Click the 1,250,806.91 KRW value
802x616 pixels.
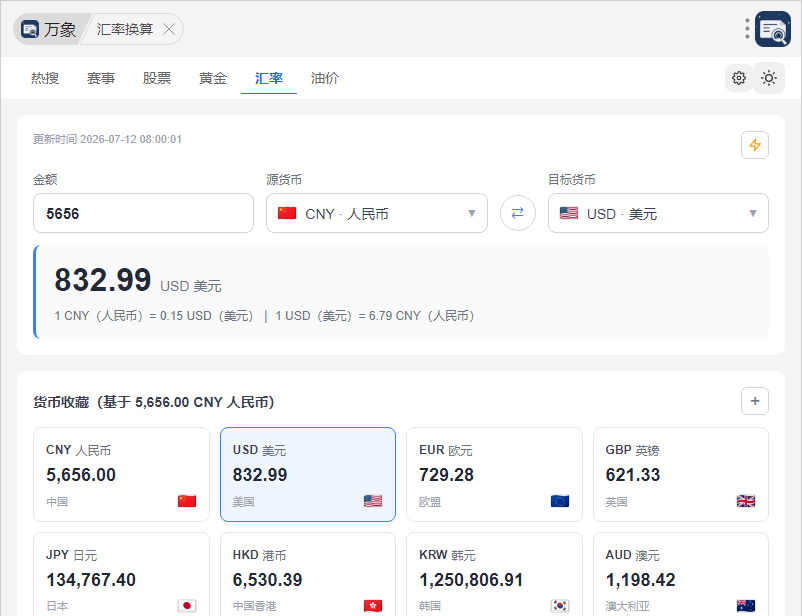coord(471,580)
